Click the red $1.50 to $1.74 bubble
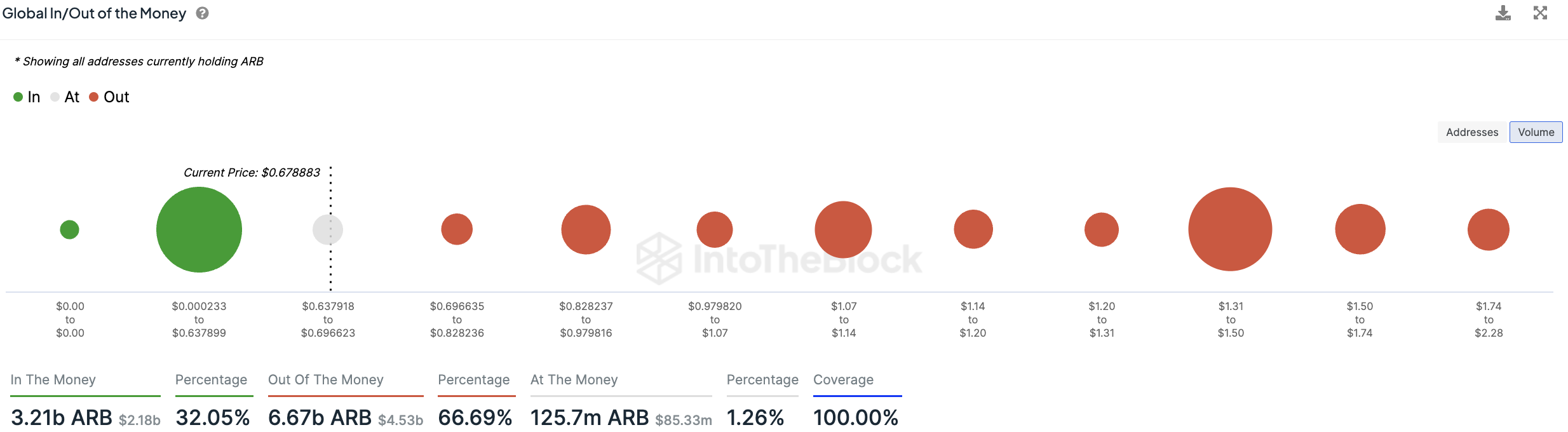 (1360, 229)
